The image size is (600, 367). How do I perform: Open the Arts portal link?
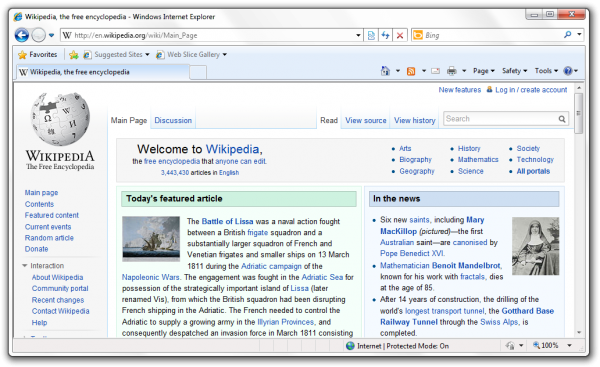click(x=405, y=148)
